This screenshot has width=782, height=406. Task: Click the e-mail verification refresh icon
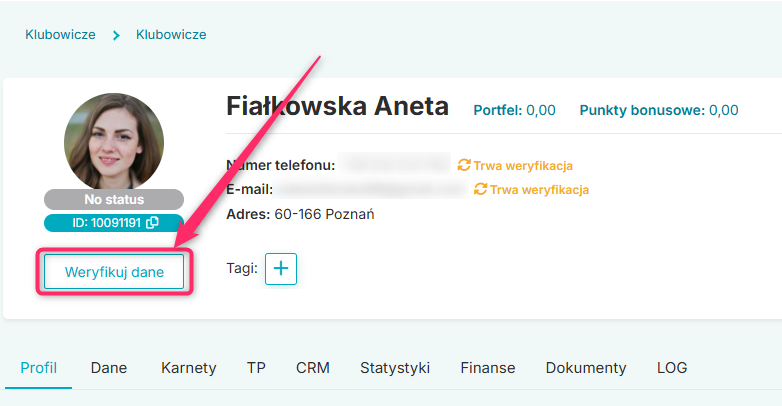tap(480, 189)
